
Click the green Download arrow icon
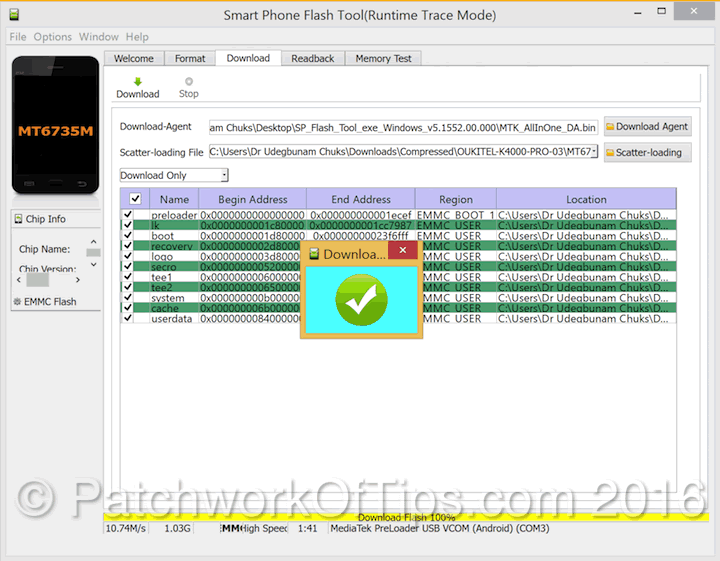[x=138, y=82]
